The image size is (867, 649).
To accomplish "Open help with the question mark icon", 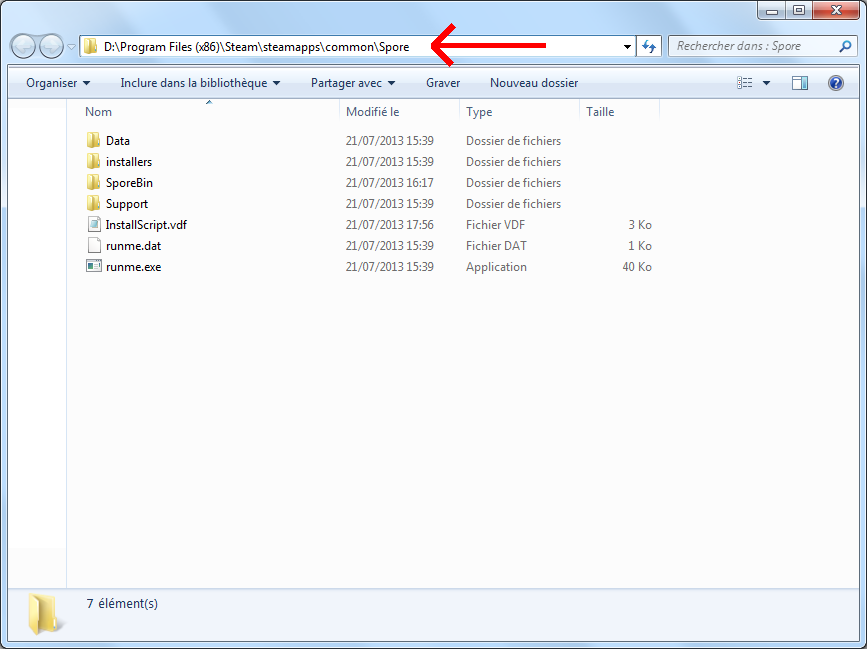I will tap(835, 83).
